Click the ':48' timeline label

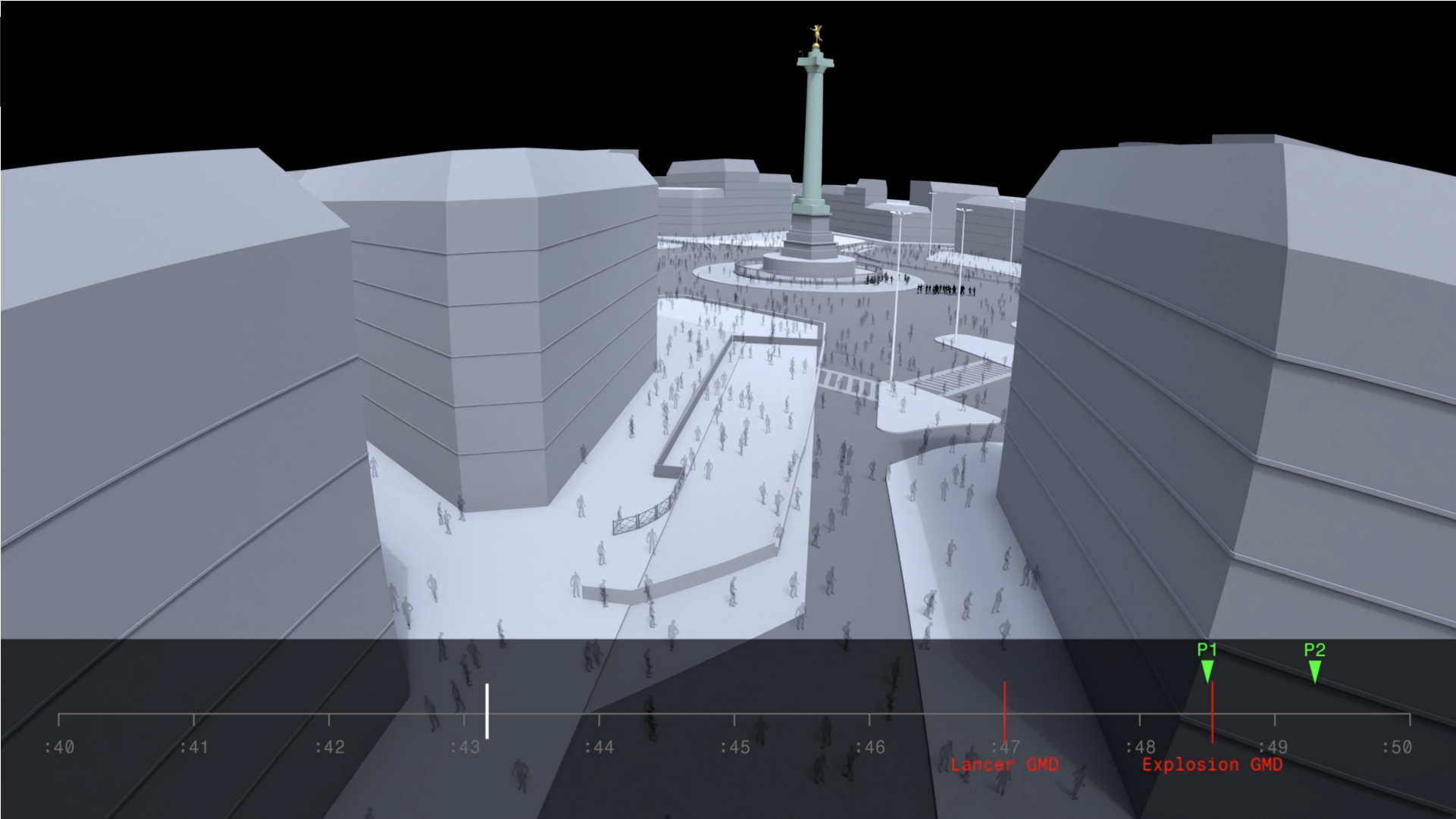1140,747
